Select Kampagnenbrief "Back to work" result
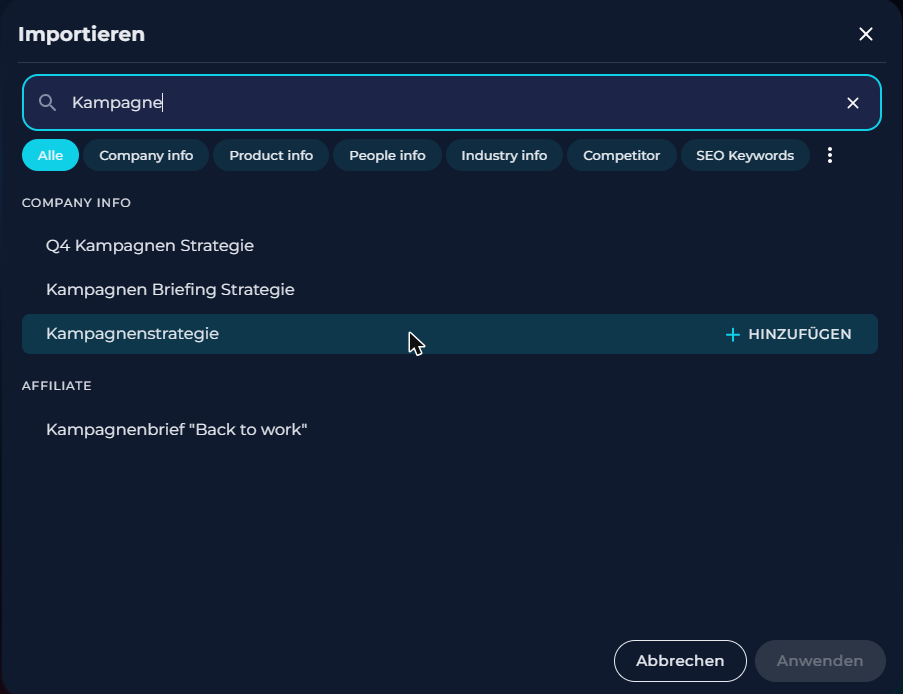 tap(450, 430)
